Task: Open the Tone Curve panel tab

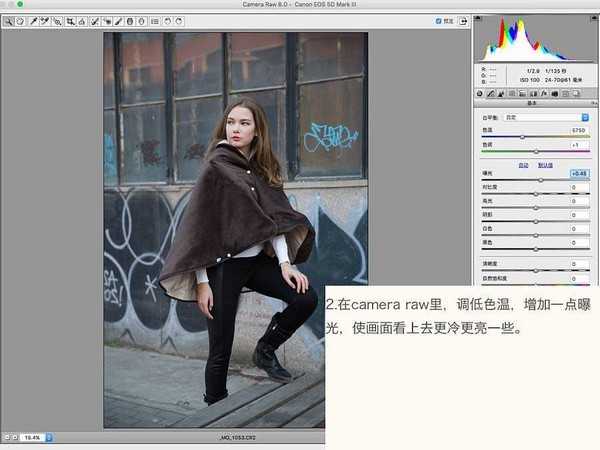Action: click(491, 93)
